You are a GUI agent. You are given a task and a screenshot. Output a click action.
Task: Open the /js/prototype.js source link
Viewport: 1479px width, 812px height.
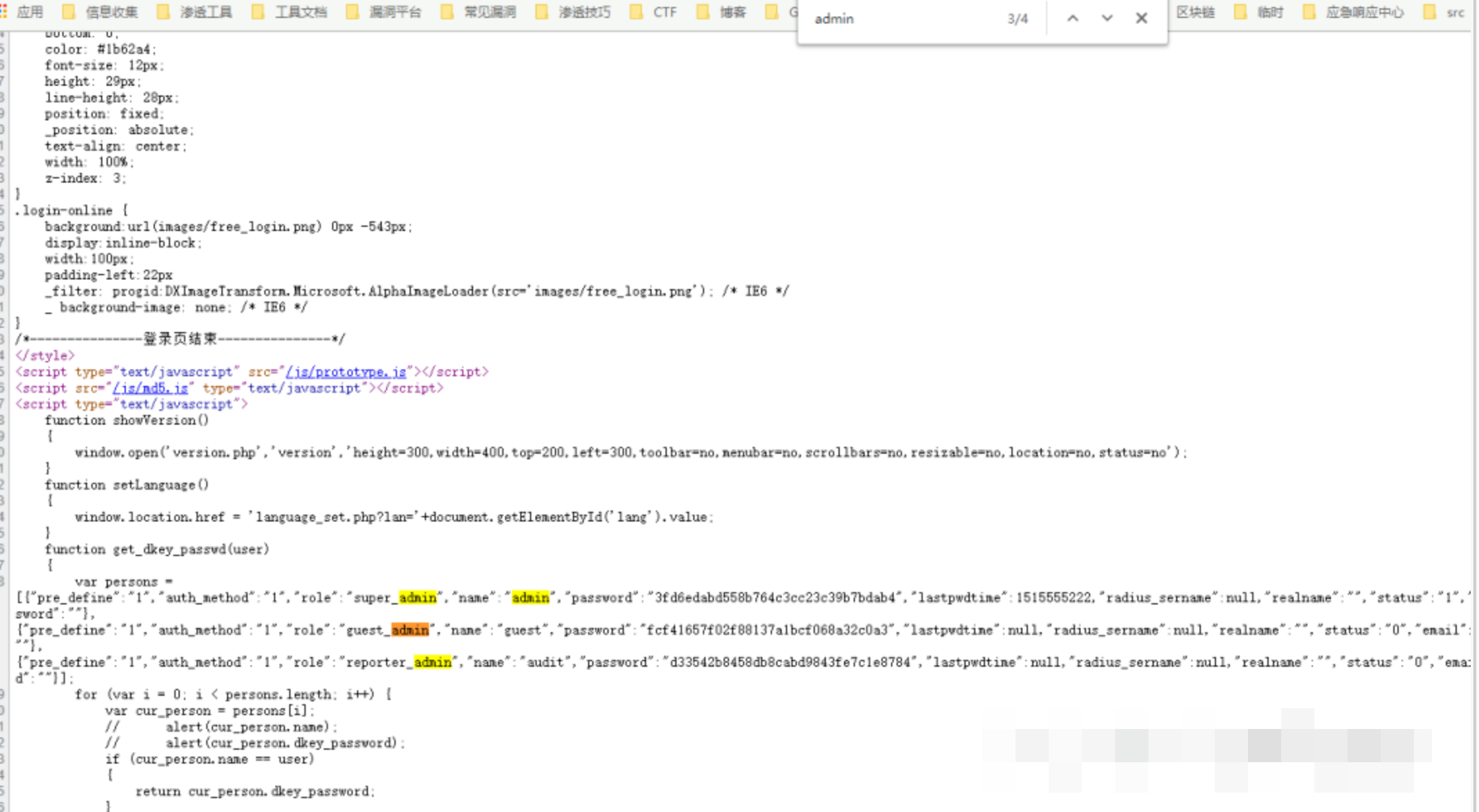tap(346, 371)
